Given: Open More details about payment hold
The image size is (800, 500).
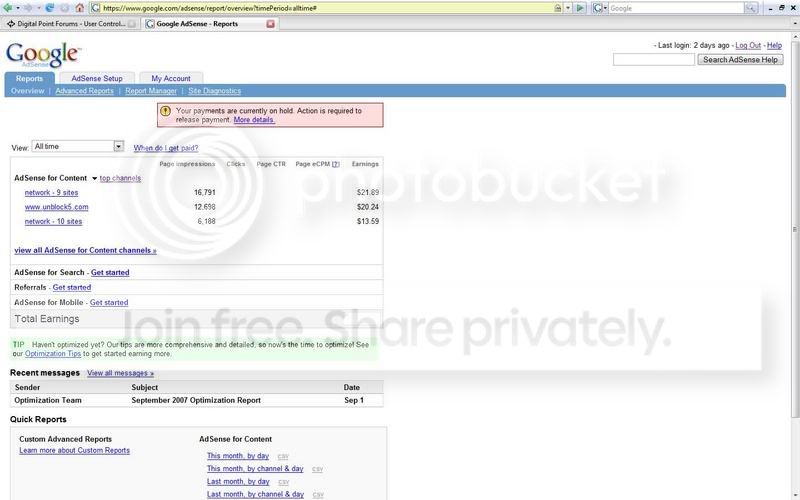Looking at the screenshot, I should click(254, 120).
